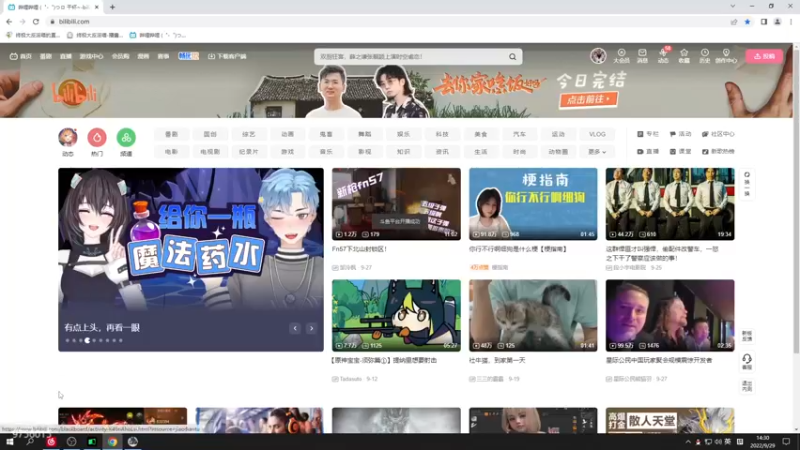The image size is (800, 450).
Task: Open the 音乐 category button
Action: 326,152
